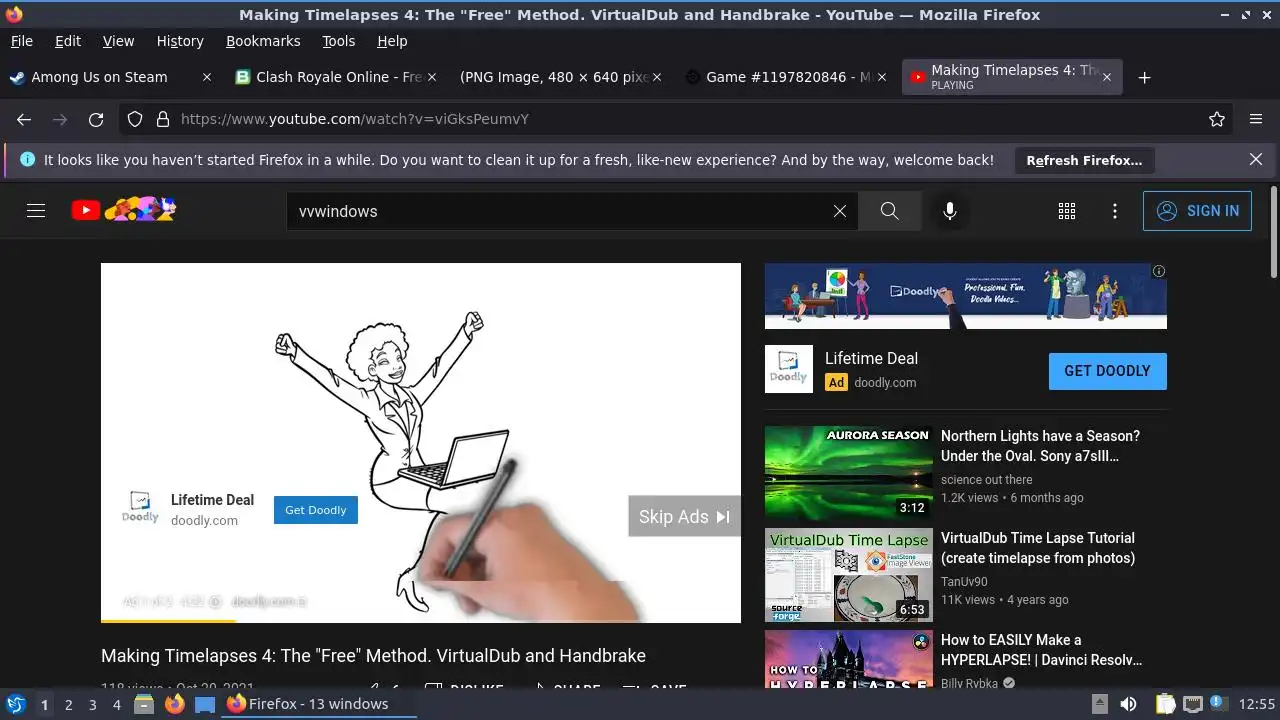Go back one page in Firefox
The image size is (1280, 720).
click(x=24, y=119)
